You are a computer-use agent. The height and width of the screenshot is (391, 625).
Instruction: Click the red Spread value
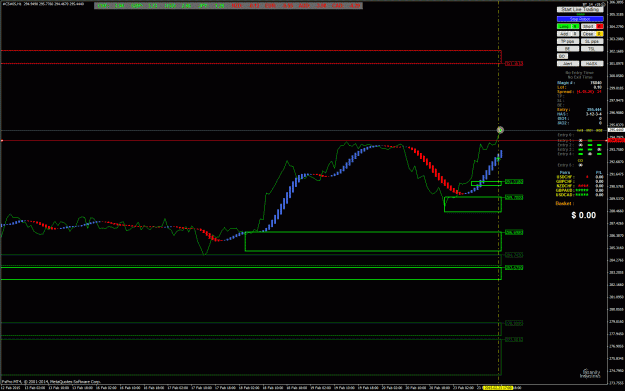589,92
